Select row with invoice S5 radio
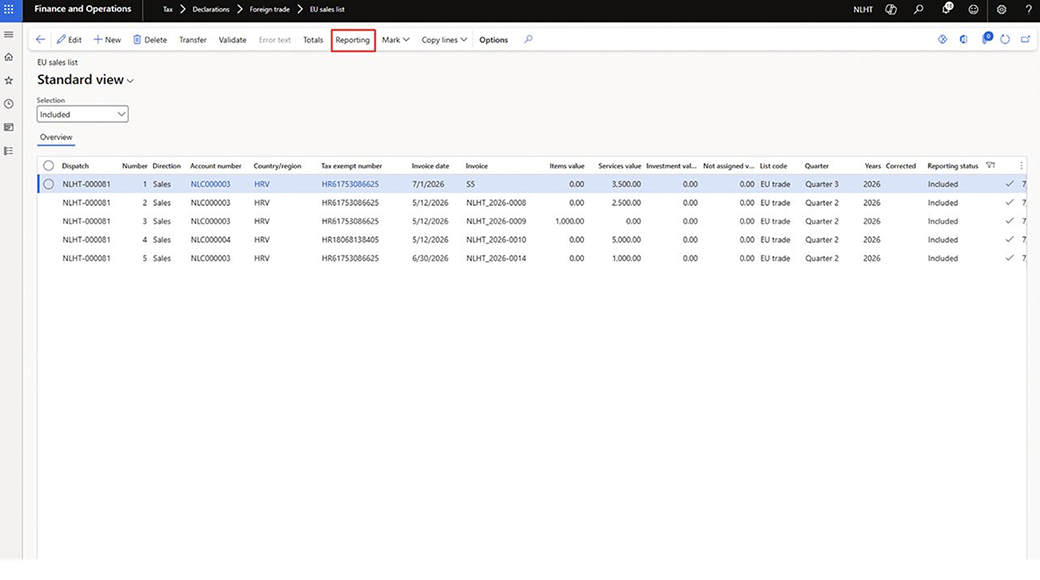The height and width of the screenshot is (580, 1040). click(48, 184)
